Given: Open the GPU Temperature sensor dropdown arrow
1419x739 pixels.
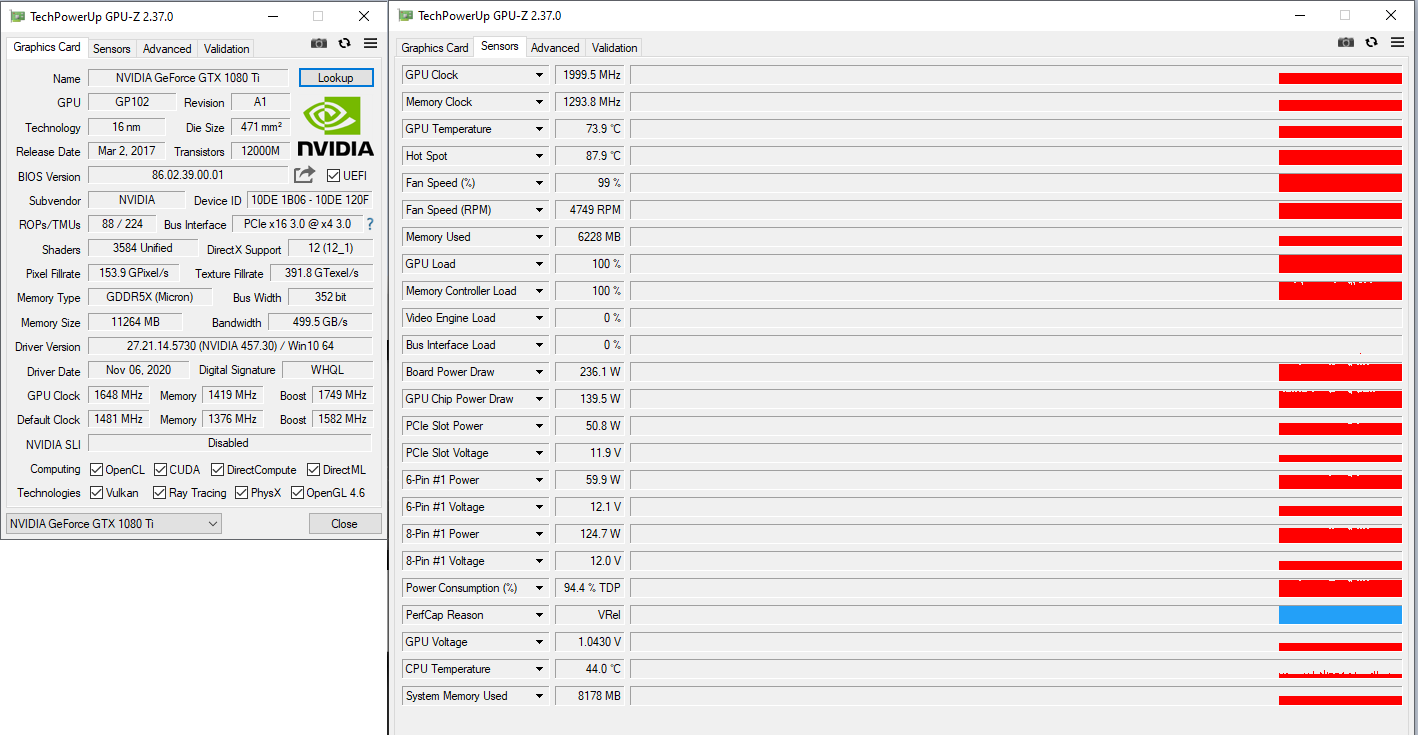Looking at the screenshot, I should [540, 129].
